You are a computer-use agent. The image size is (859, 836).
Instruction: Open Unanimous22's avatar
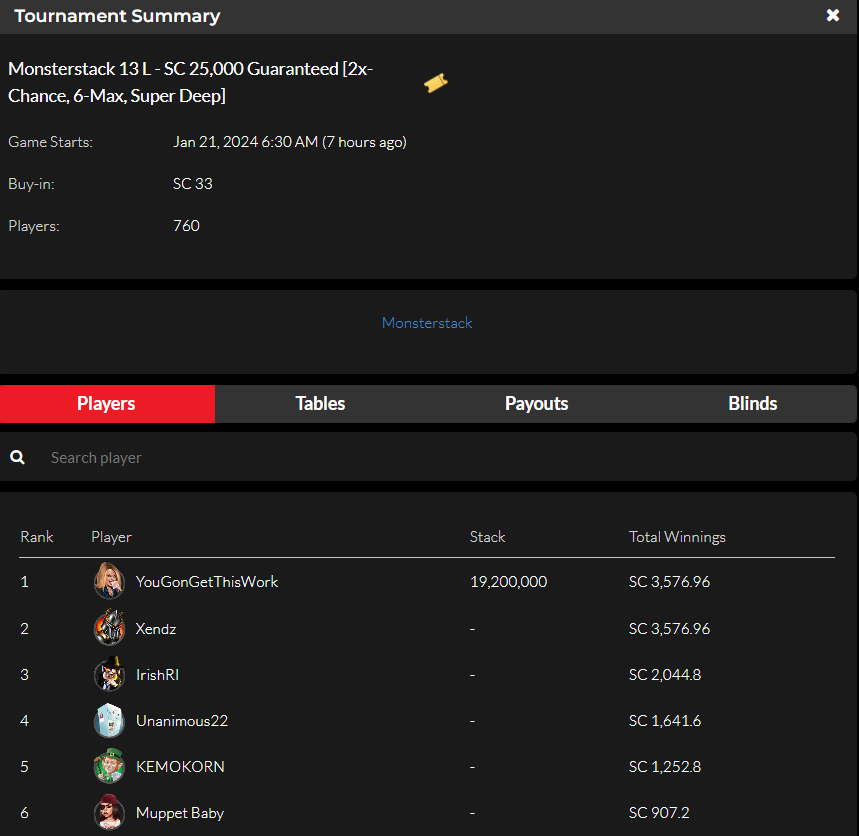coord(109,720)
